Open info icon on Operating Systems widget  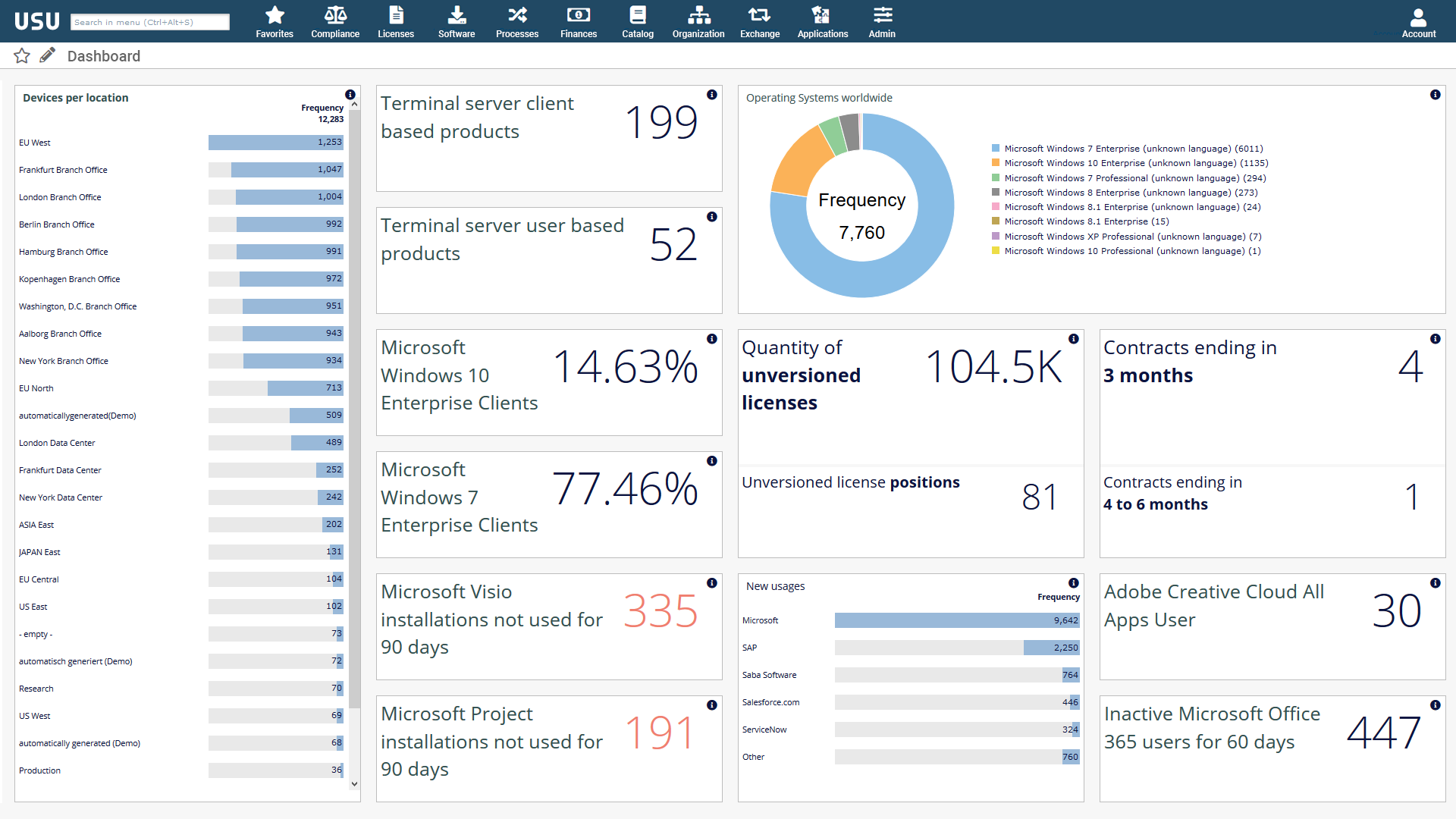[1435, 95]
